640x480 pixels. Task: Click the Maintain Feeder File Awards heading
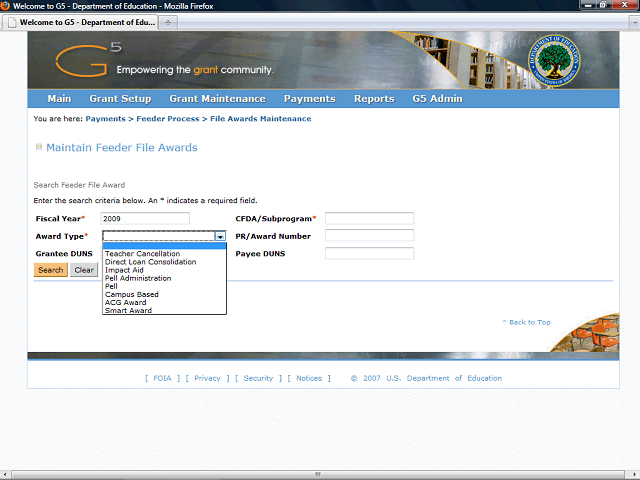[x=122, y=147]
